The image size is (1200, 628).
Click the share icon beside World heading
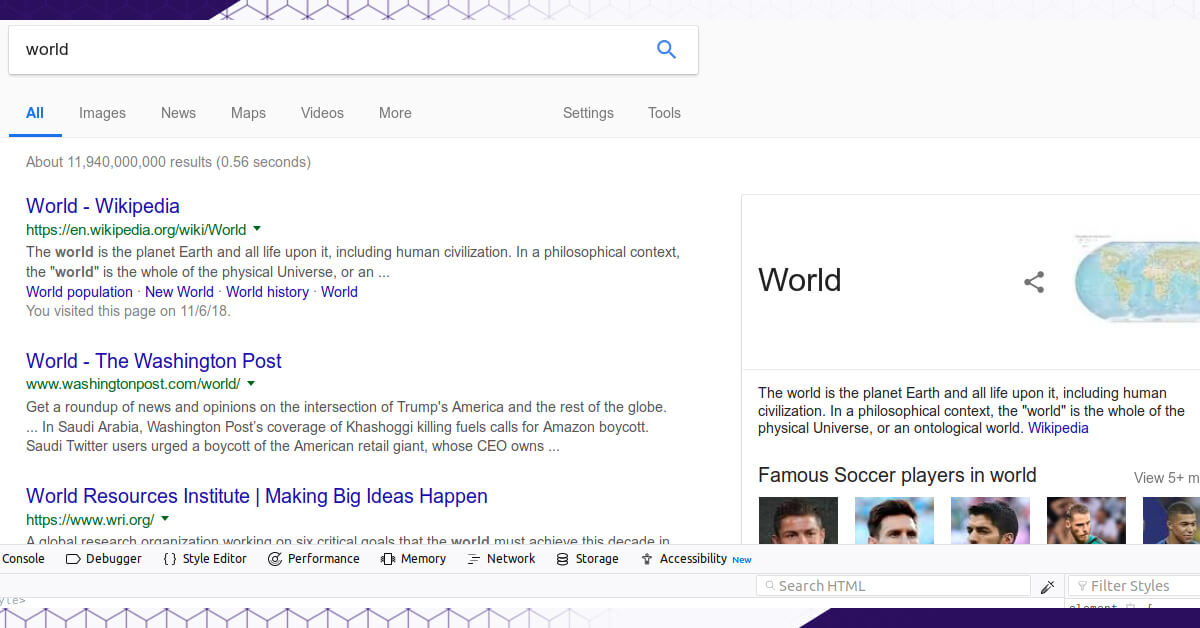[x=1034, y=282]
